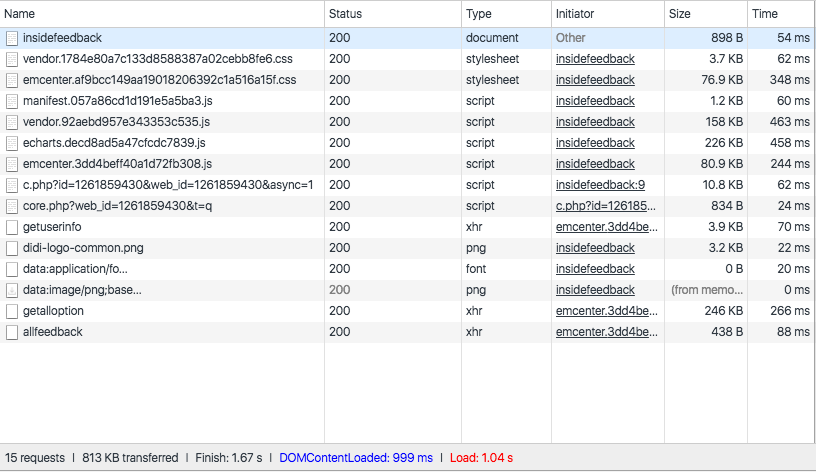
Task: Click the file icon beside insidefeedback
Action: (x=12, y=38)
